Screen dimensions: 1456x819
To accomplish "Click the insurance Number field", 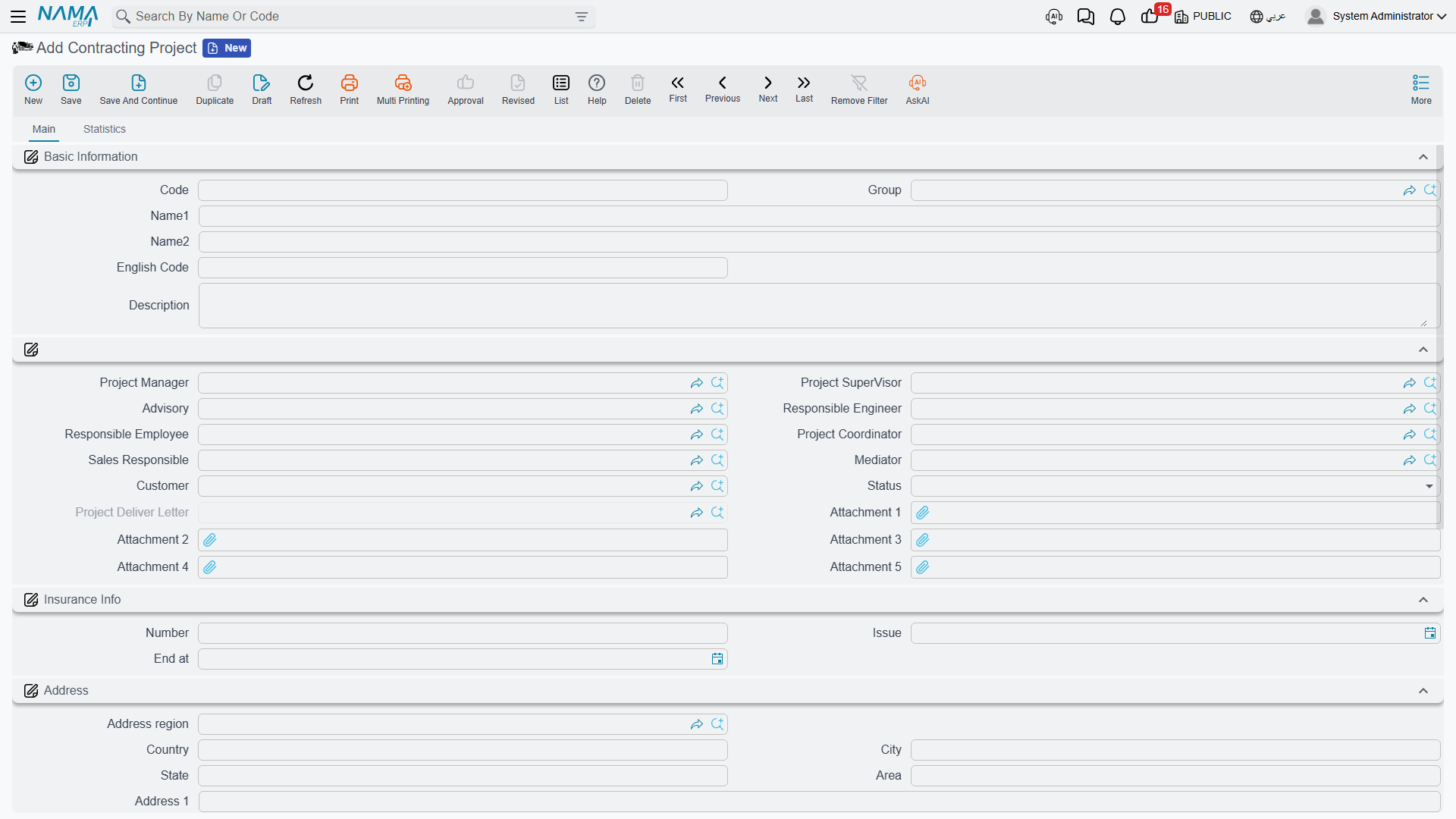I will tap(463, 633).
